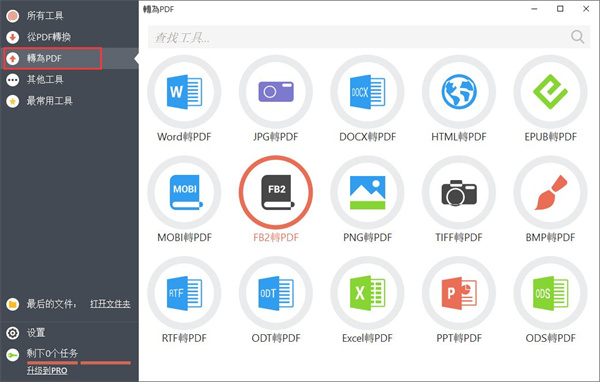Launch the DOCX轉PDF converter
This screenshot has height=382, width=600.
tap(367, 92)
